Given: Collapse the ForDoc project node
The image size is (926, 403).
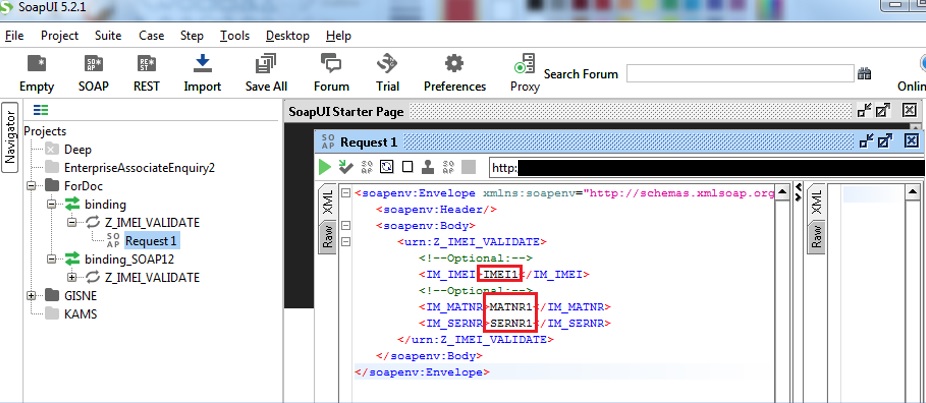Looking at the screenshot, I should pos(32,186).
